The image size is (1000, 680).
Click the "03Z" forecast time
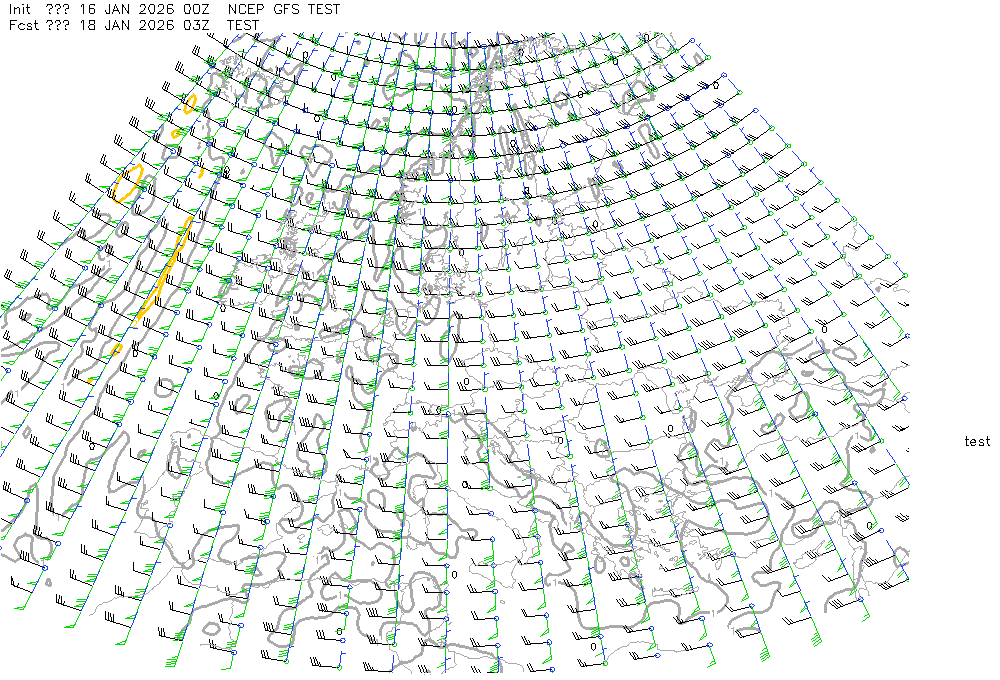[x=196, y=25]
